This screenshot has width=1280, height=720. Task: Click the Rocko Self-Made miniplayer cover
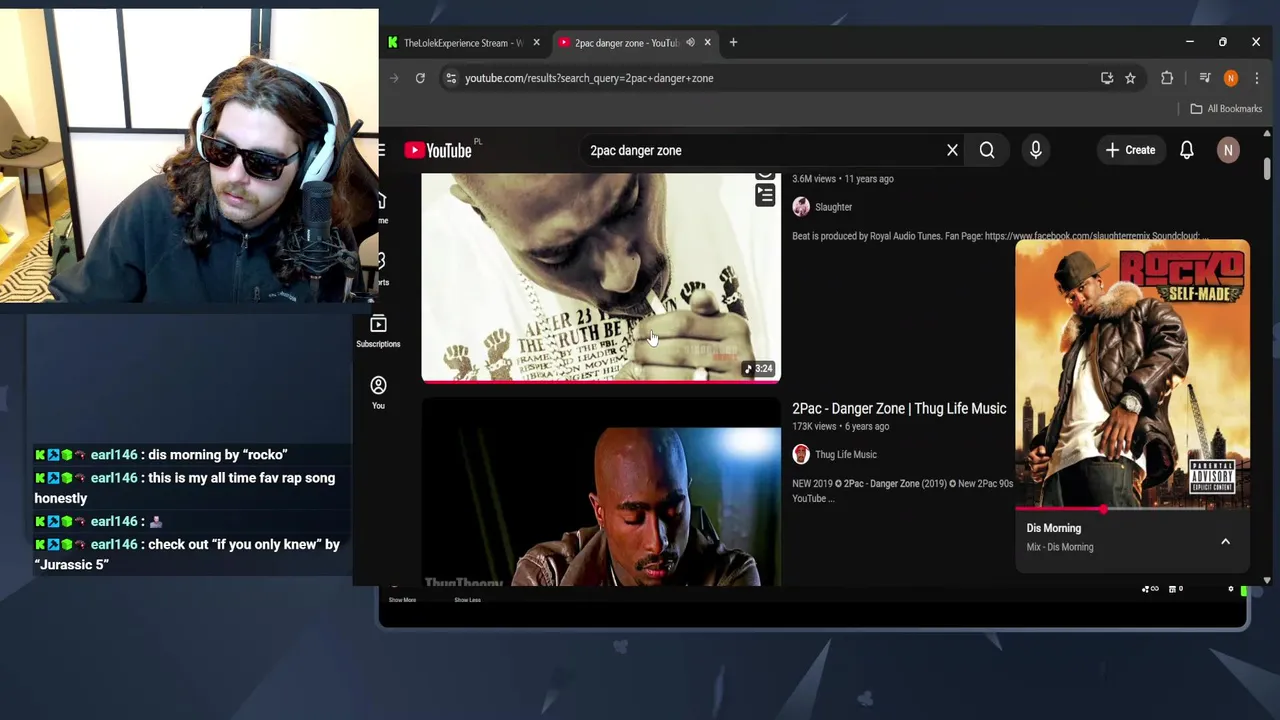coord(1132,374)
